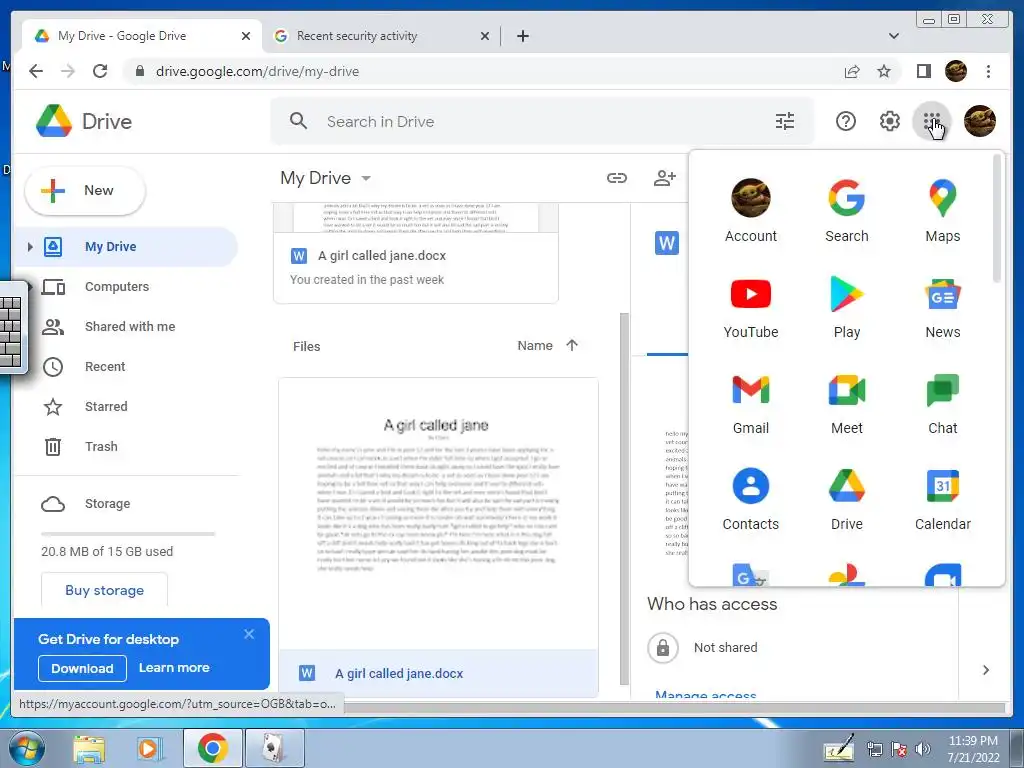The width and height of the screenshot is (1024, 768).
Task: Open Drive icon in apps panel
Action: tap(846, 499)
